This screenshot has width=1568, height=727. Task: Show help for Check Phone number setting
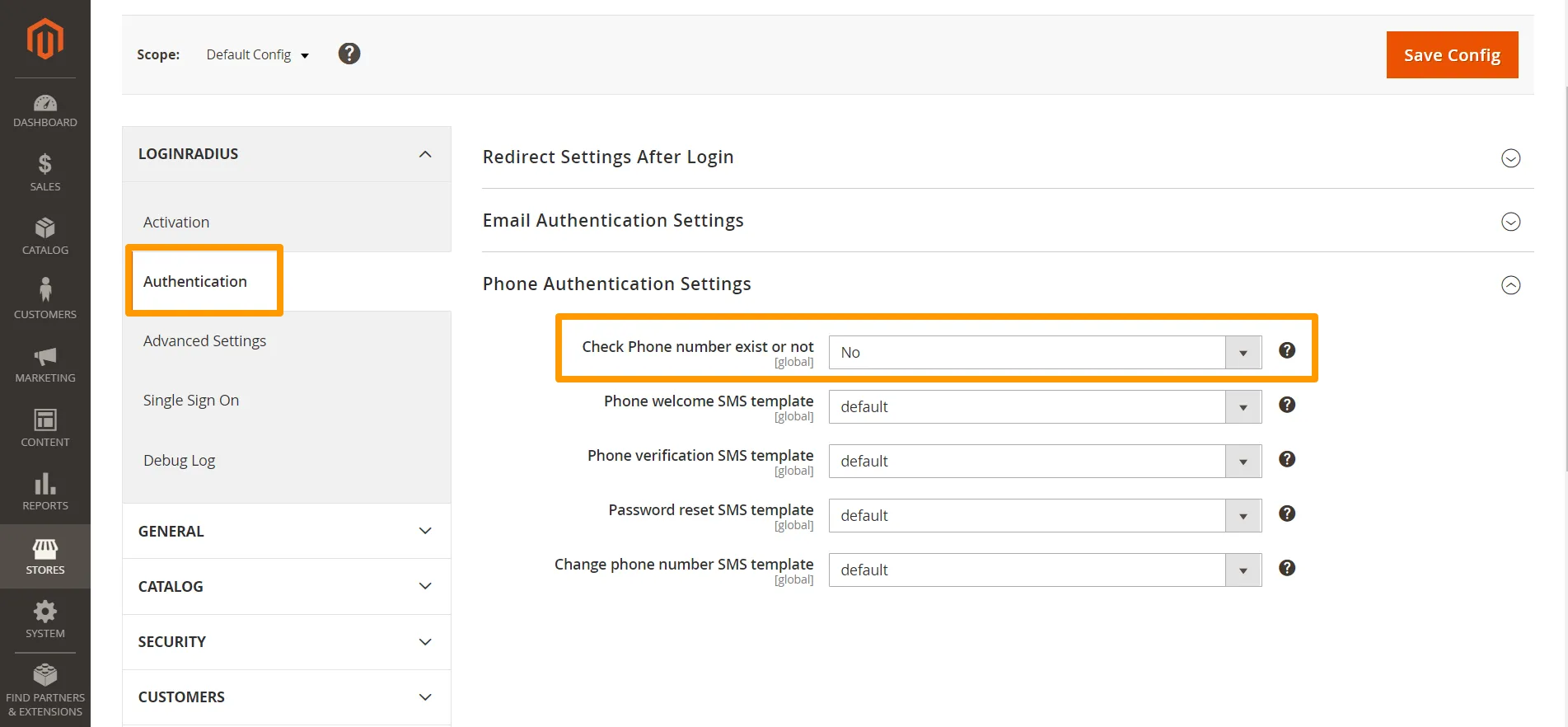pos(1286,350)
